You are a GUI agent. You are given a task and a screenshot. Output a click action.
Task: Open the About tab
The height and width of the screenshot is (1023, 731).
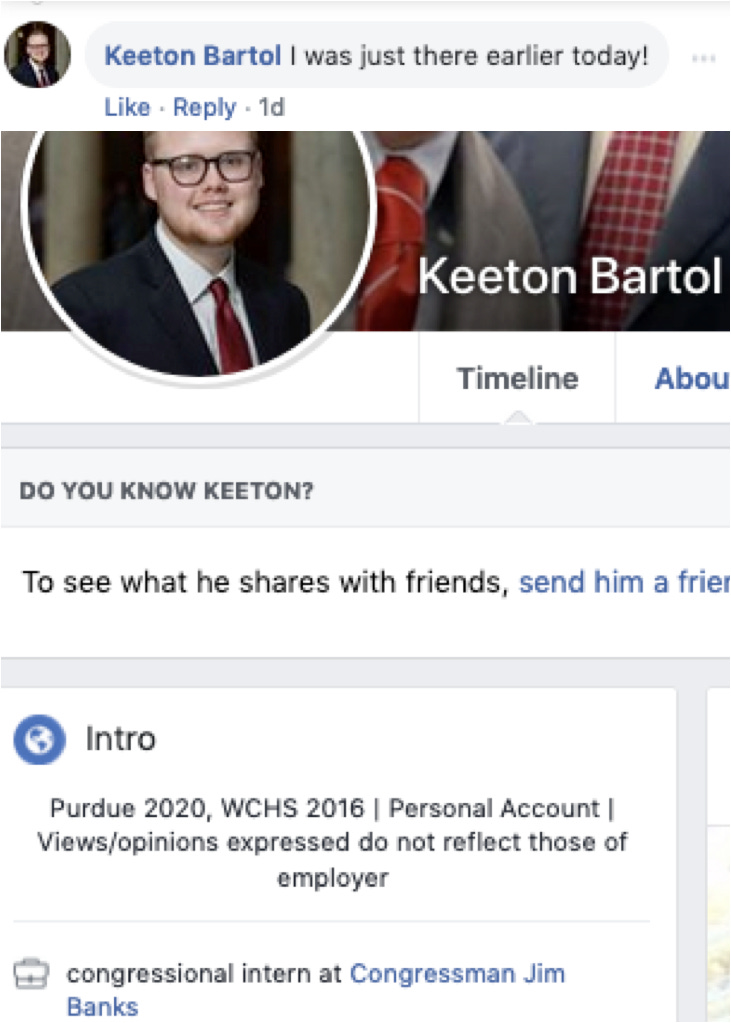pyautogui.click(x=691, y=378)
